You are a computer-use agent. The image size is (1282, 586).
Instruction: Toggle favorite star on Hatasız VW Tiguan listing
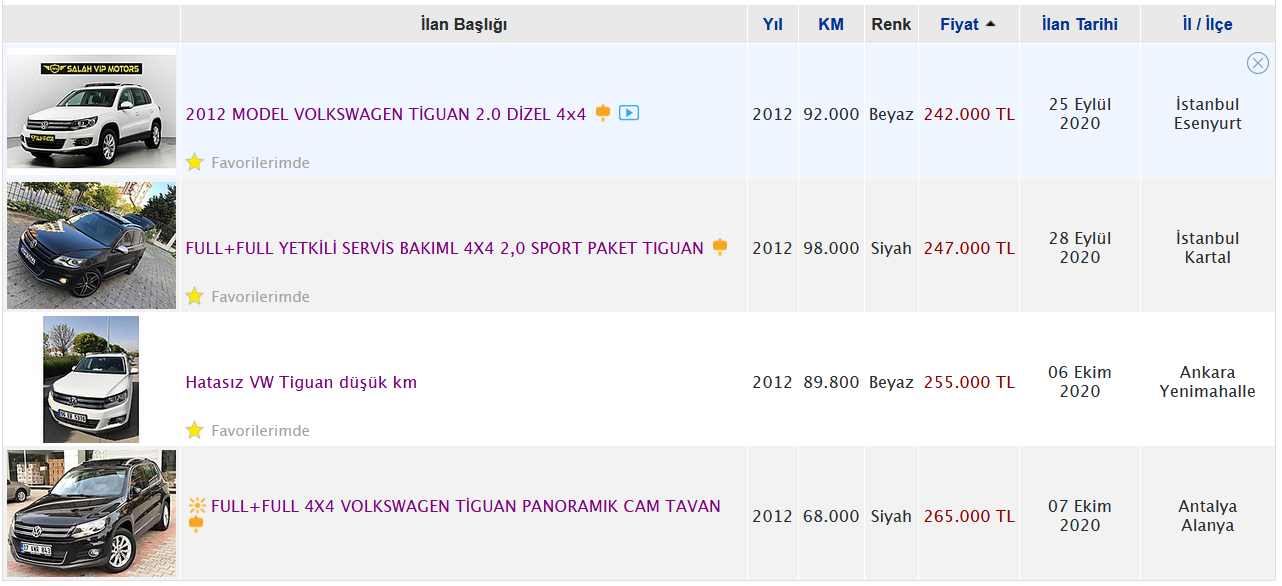[x=195, y=430]
